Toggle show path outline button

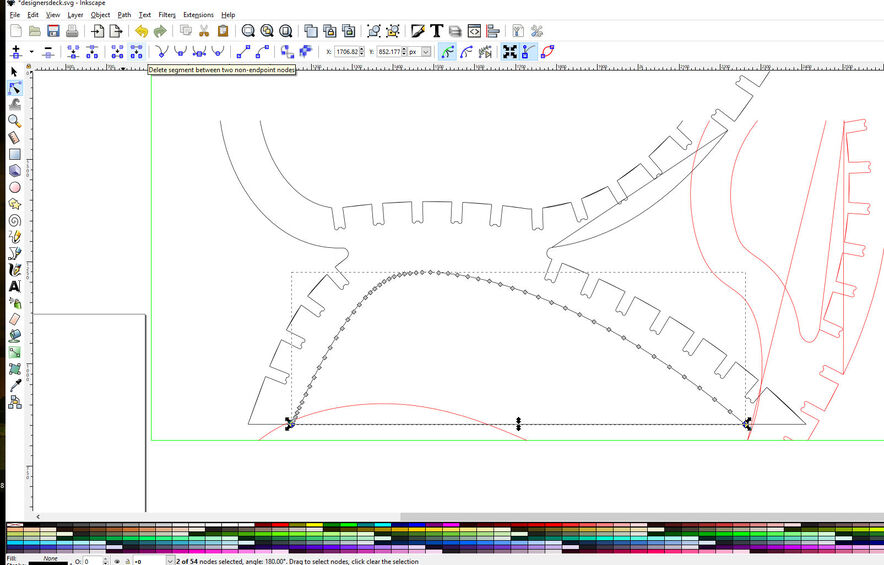tap(547, 51)
